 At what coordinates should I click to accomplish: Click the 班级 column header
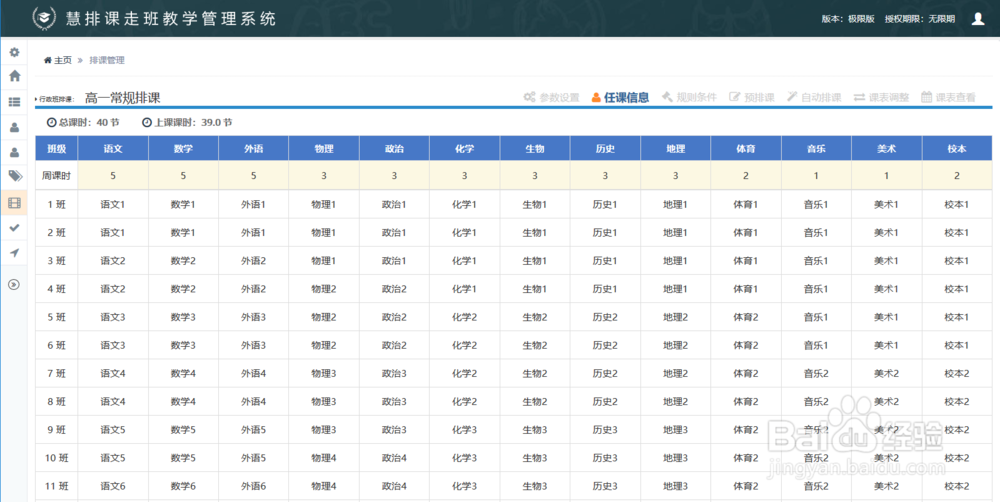click(x=57, y=149)
